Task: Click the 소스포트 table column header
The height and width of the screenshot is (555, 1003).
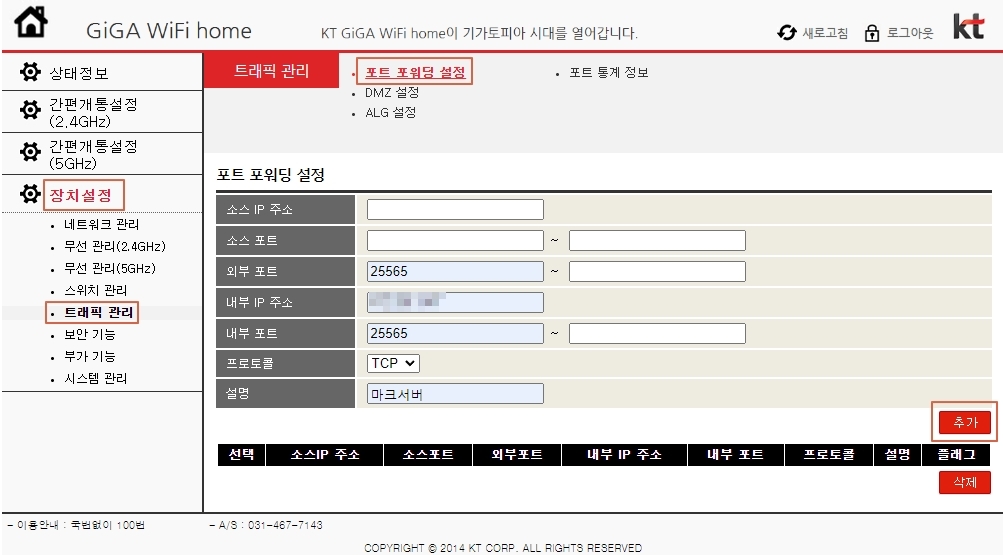Action: (x=428, y=455)
